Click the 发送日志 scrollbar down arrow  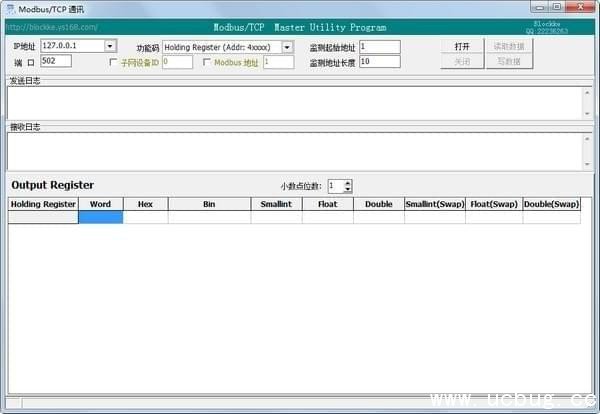click(587, 114)
